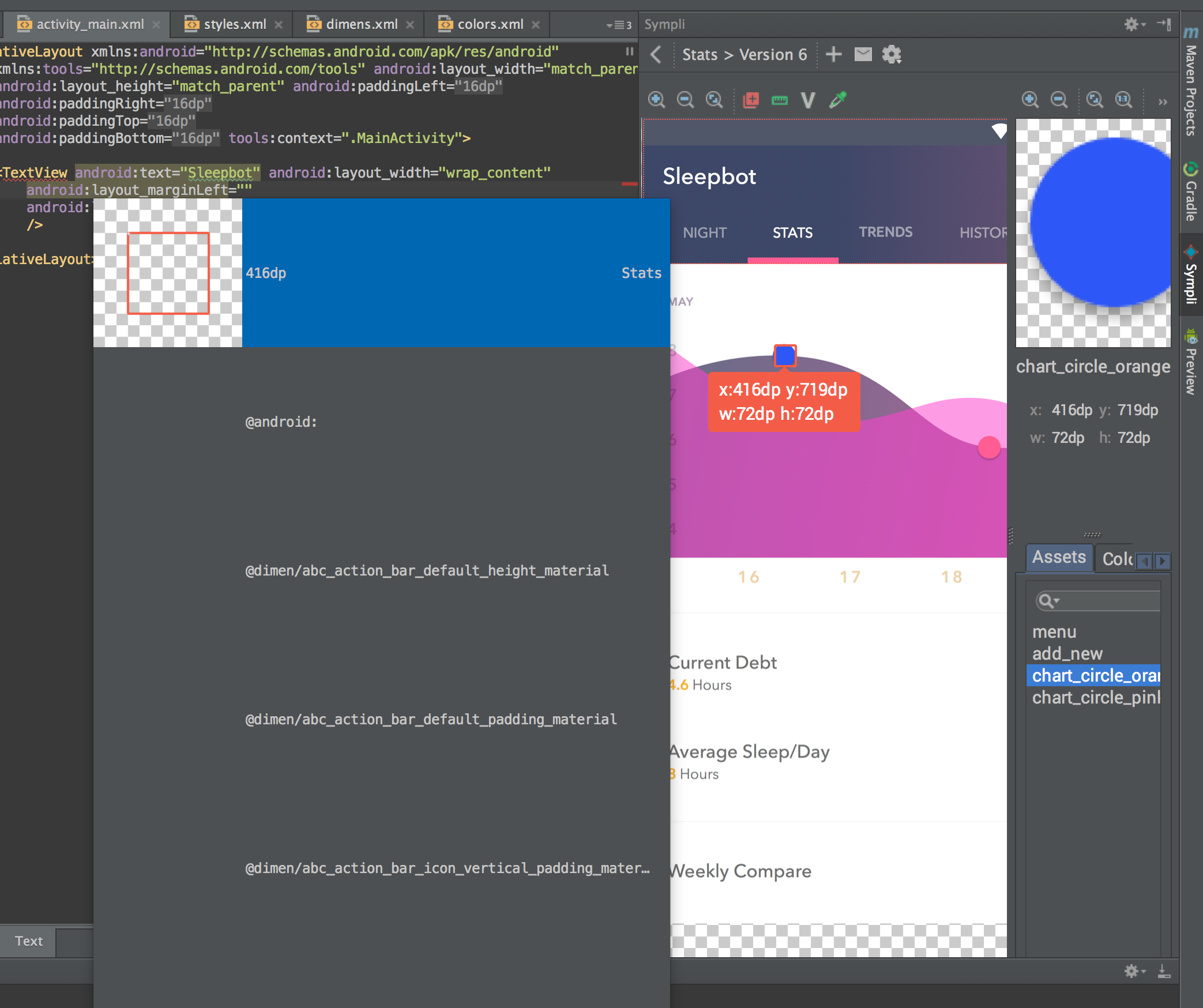Click the red add-layers icon

pyautogui.click(x=750, y=100)
